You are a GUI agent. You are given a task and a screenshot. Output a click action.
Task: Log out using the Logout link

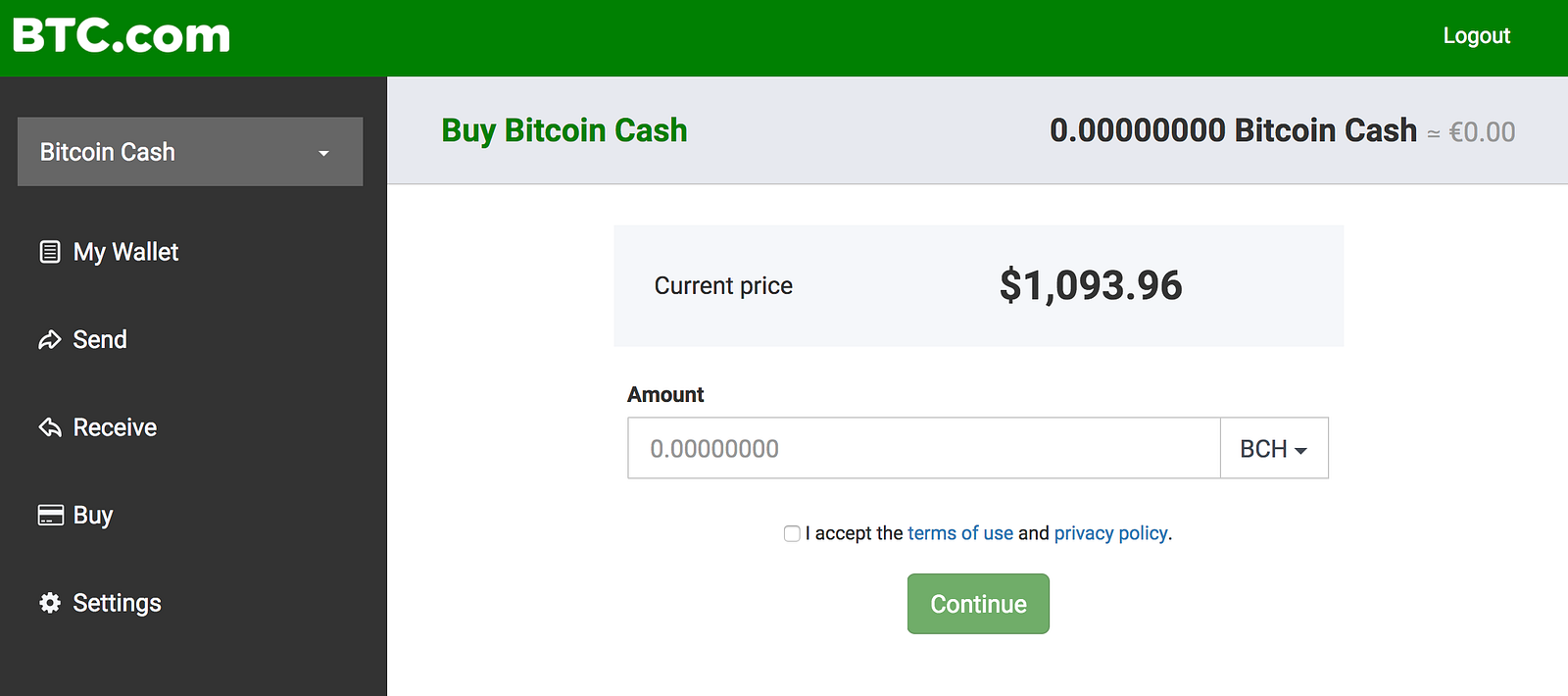click(1476, 36)
